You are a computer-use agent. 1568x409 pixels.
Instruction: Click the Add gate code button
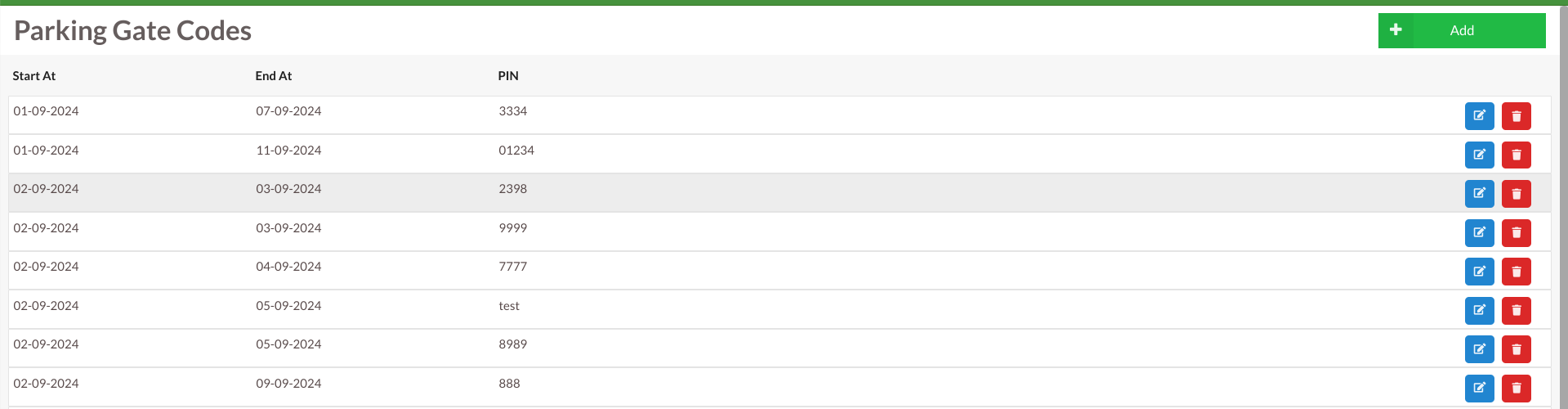click(x=1462, y=31)
